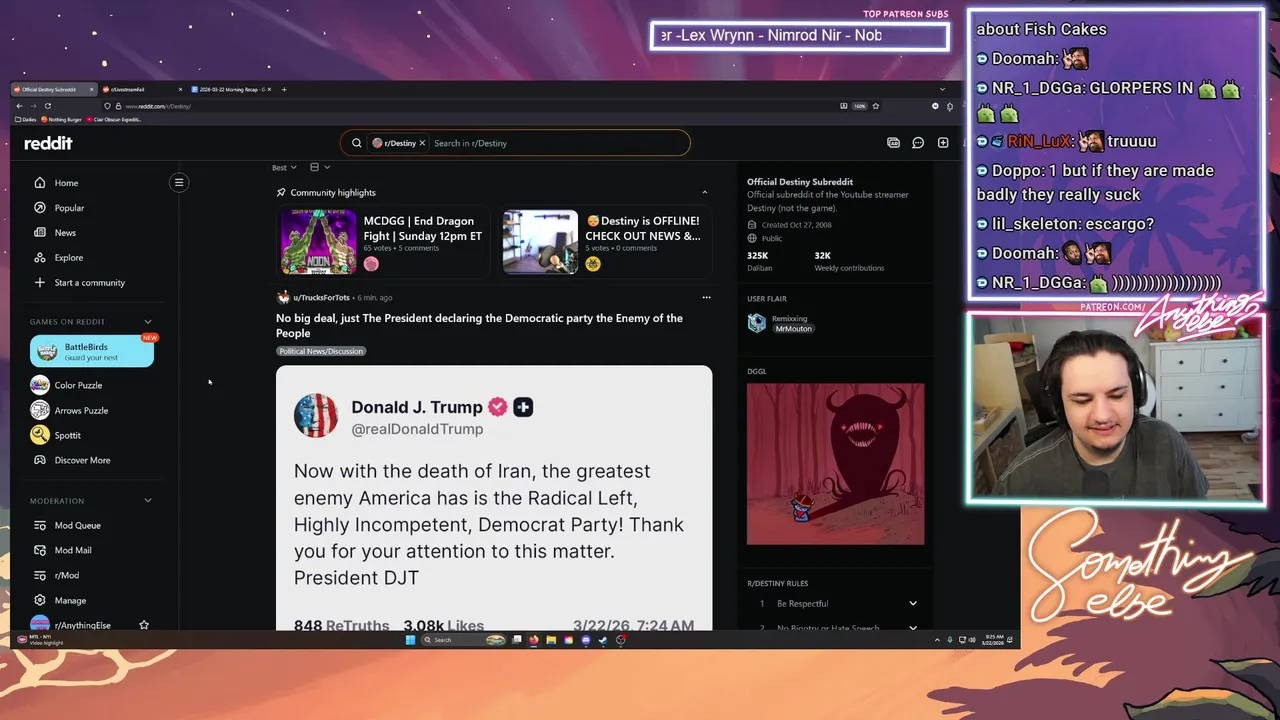Image resolution: width=1280 pixels, height=720 pixels.
Task: Collapse Games on Reddit section
Action: [x=148, y=322]
